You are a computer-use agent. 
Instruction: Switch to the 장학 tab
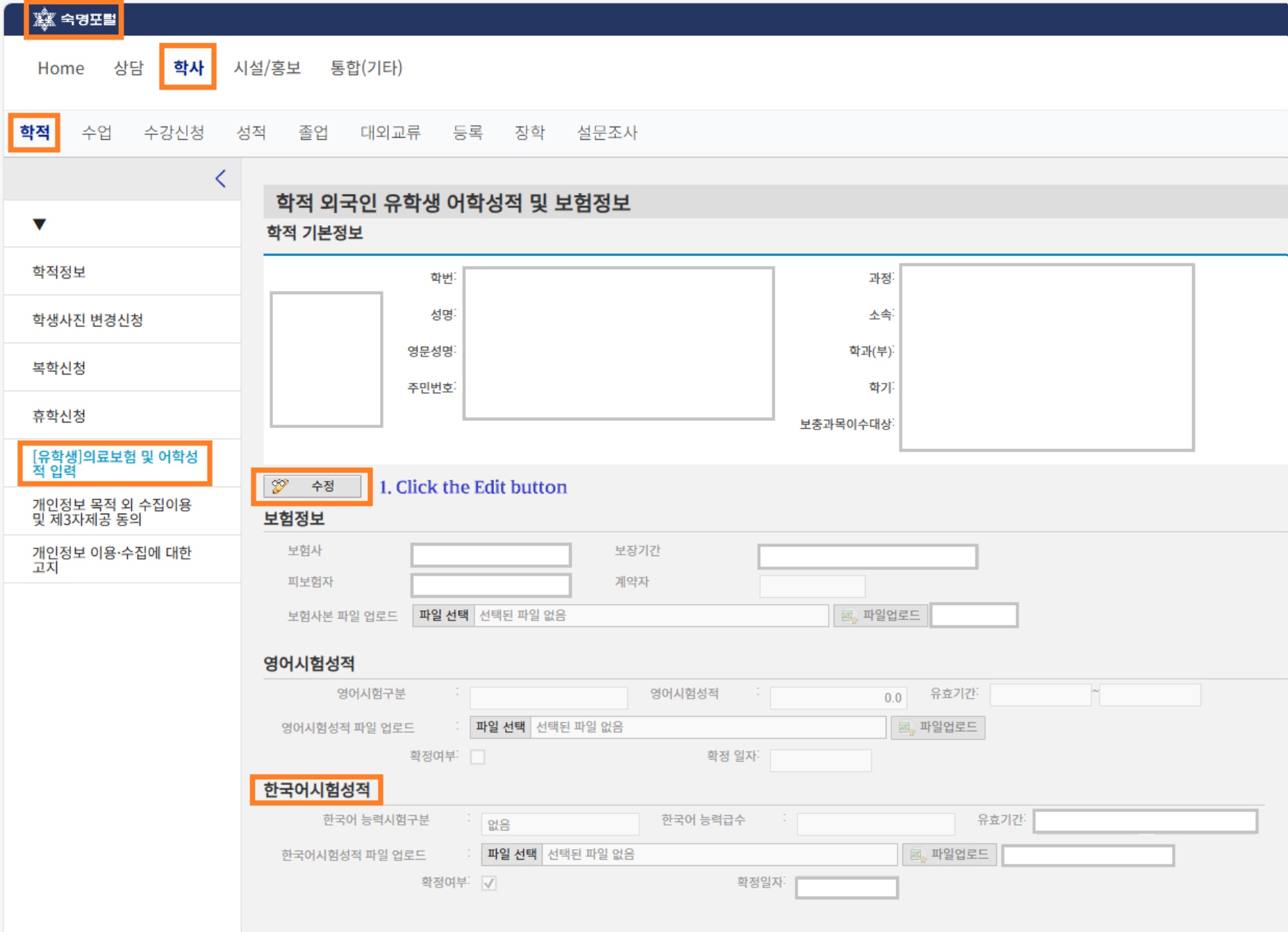coord(529,132)
